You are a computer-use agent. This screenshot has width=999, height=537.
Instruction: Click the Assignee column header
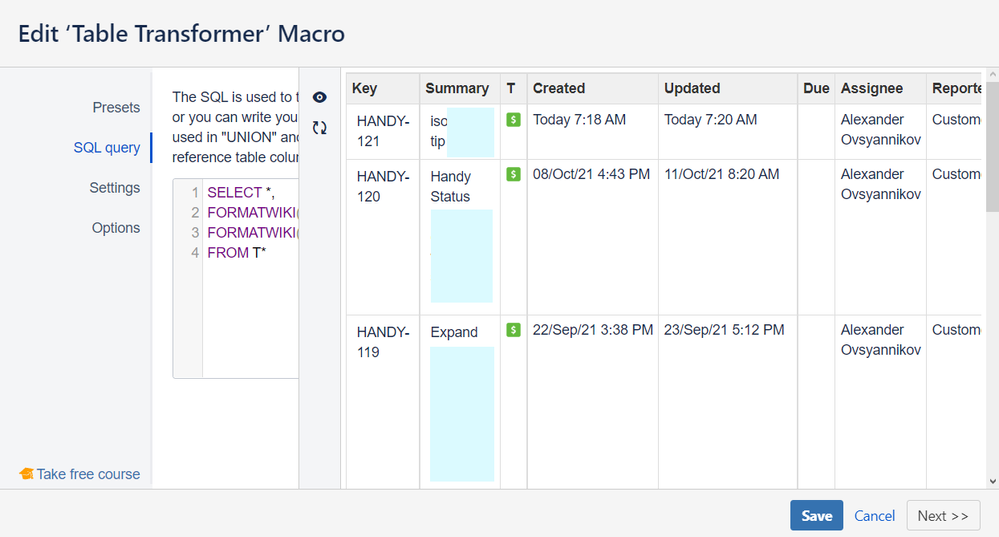point(871,88)
